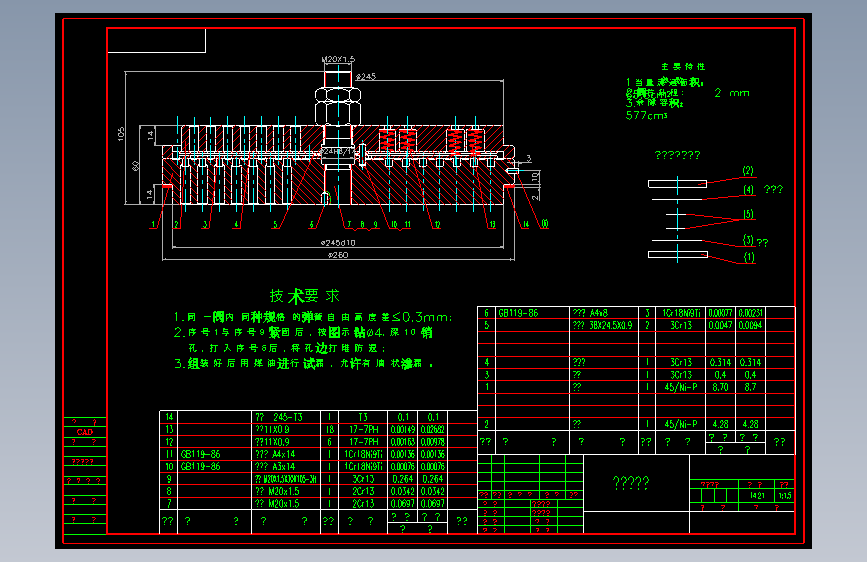Click the 8.70 unit weight in row 1
This screenshot has height=562, width=867.
click(x=720, y=387)
